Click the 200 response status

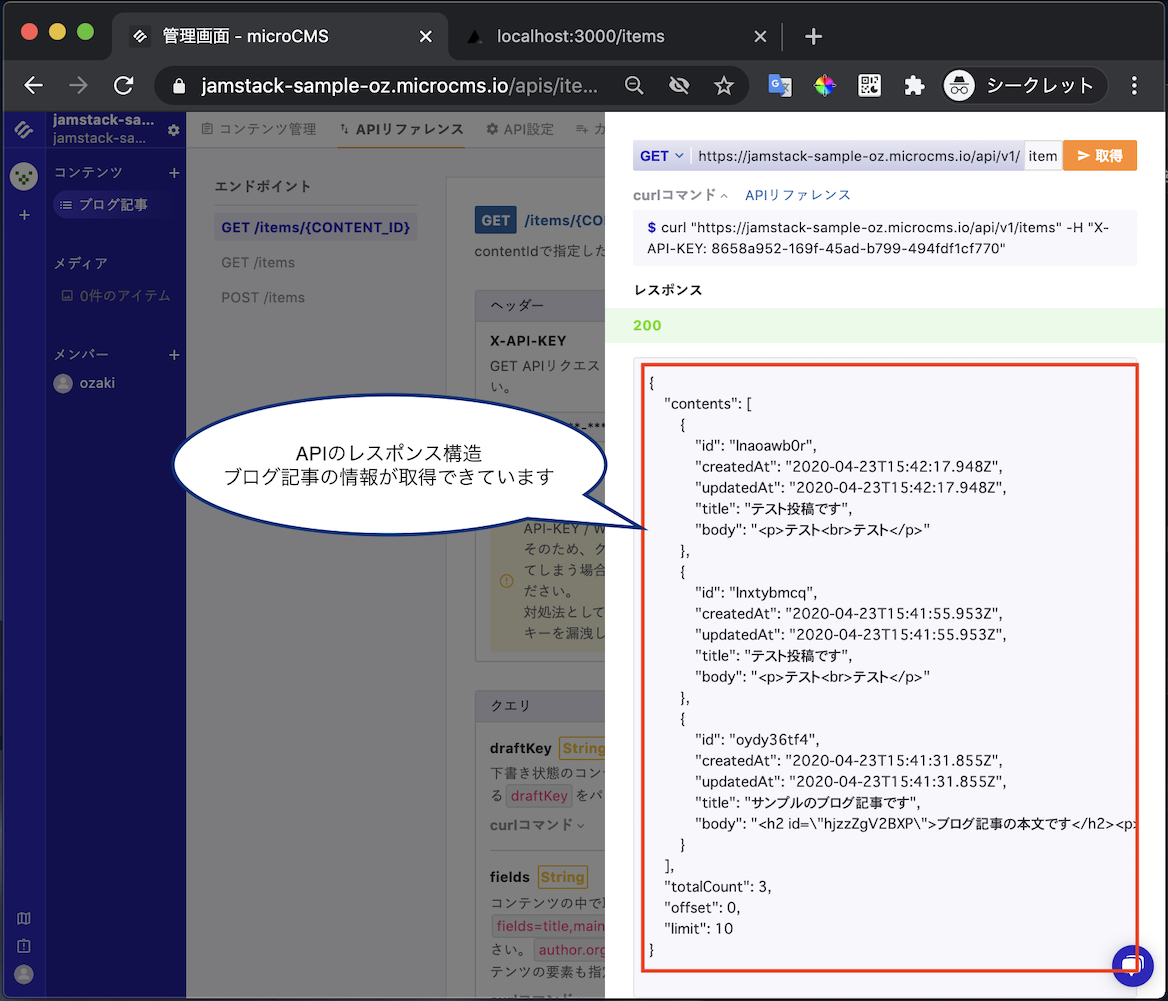pos(647,325)
